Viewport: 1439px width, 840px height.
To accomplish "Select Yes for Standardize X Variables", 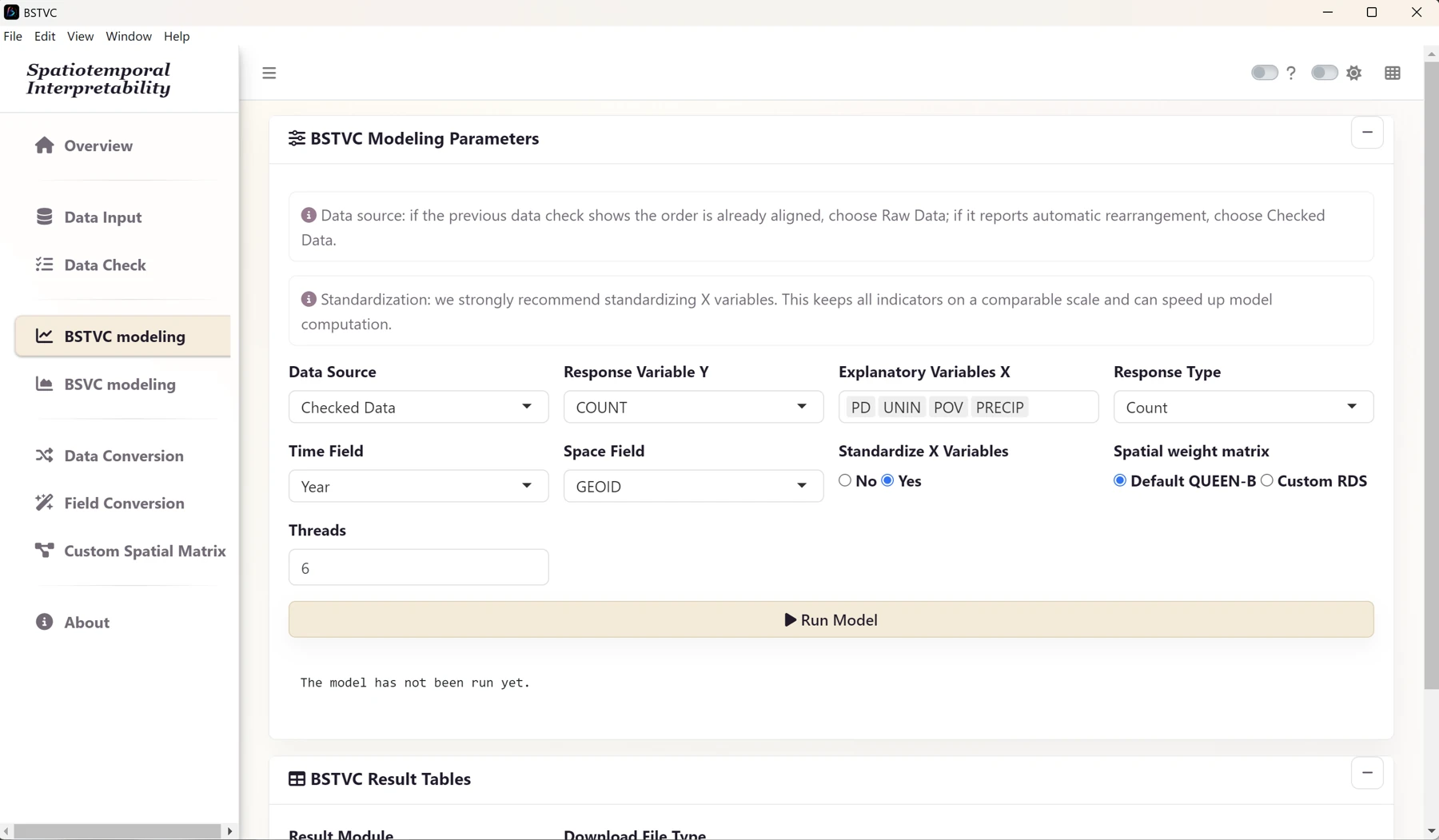I will (x=887, y=480).
